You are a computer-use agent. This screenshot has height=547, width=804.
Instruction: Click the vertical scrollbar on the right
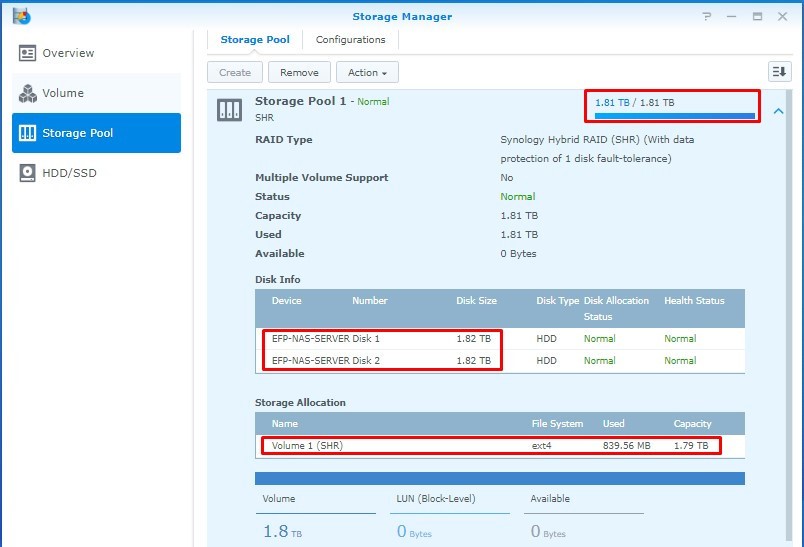click(789, 315)
